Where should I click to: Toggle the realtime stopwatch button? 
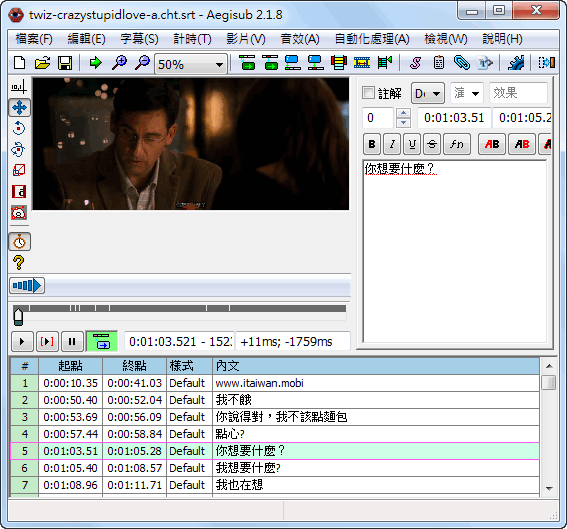pos(20,242)
